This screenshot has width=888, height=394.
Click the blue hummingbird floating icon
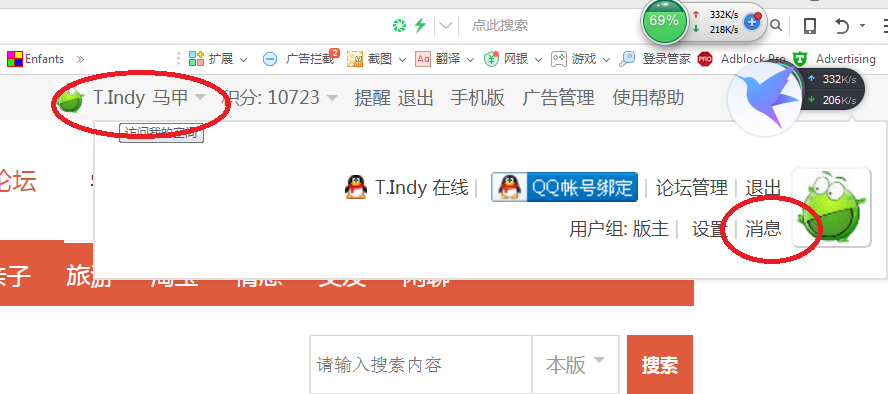[x=764, y=98]
